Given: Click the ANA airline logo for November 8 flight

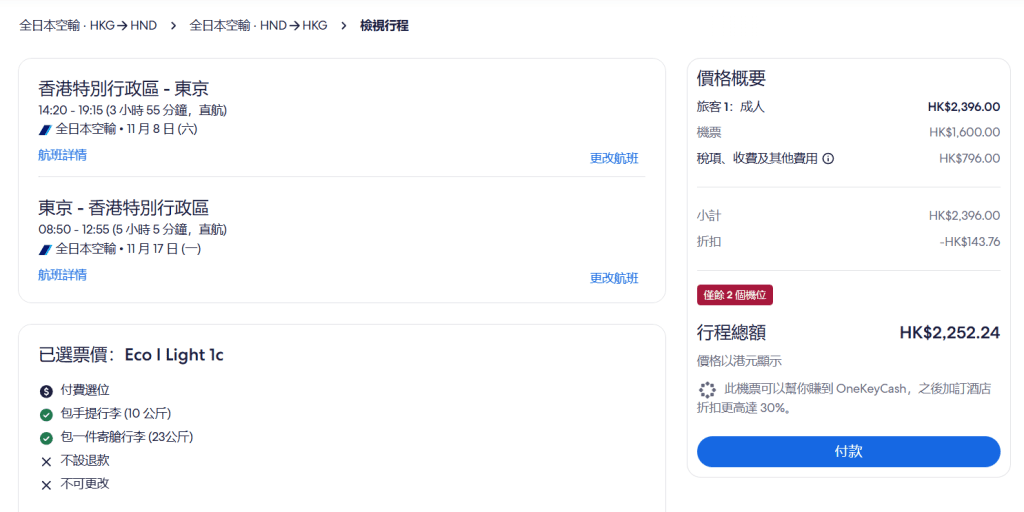Looking at the screenshot, I should coord(45,129).
